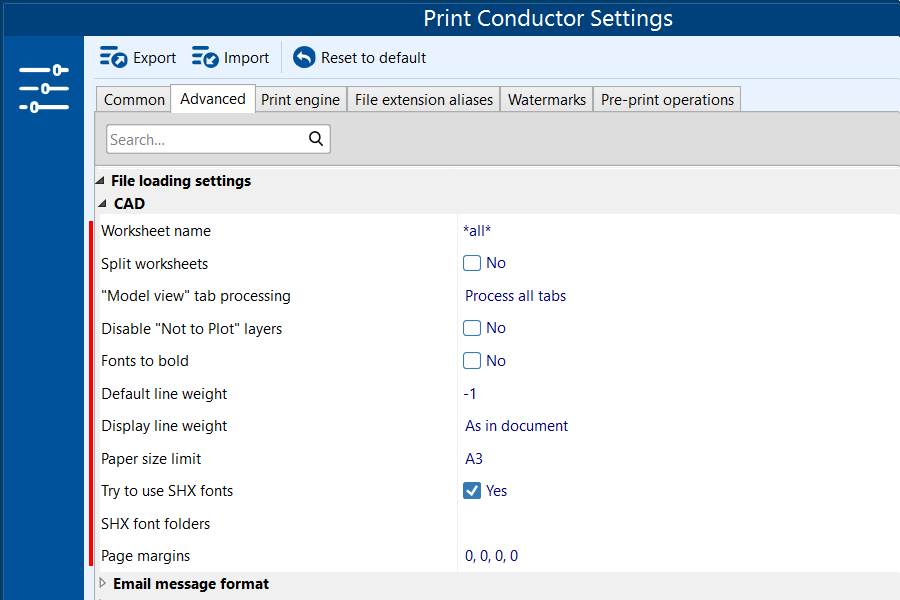Switch to the Common tab
Viewport: 900px width, 600px height.
click(133, 99)
